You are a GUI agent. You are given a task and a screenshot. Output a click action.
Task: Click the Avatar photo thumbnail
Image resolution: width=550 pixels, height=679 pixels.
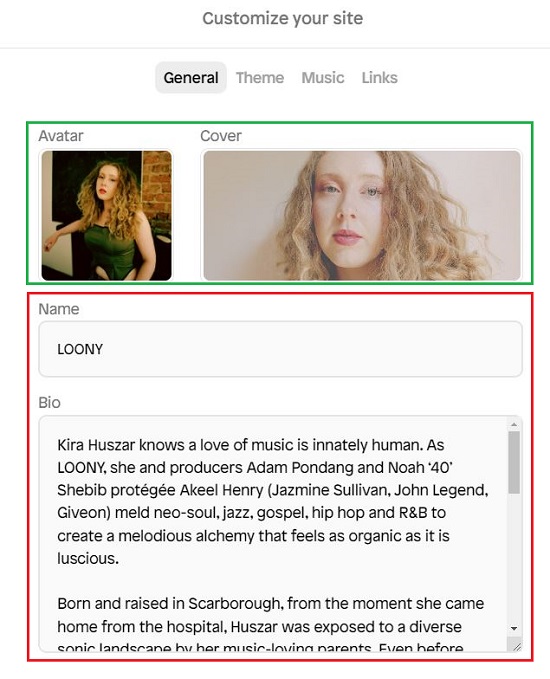[107, 215]
